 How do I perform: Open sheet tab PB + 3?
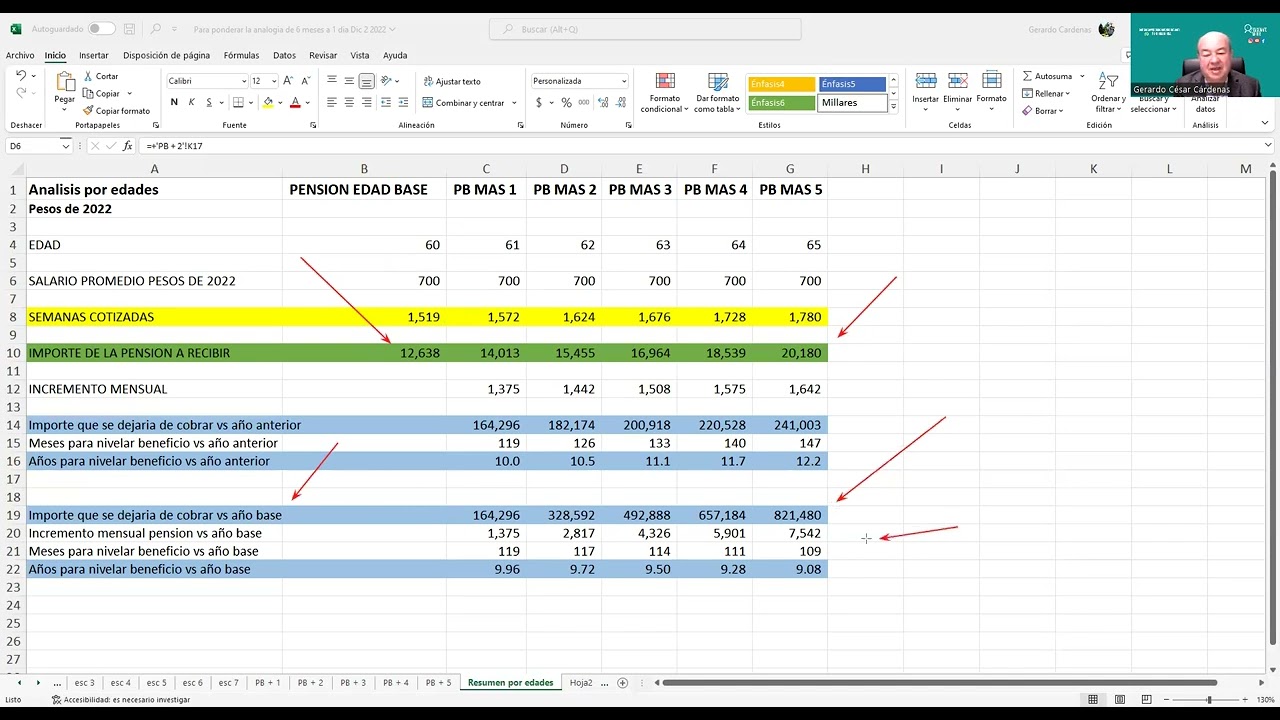[x=353, y=683]
